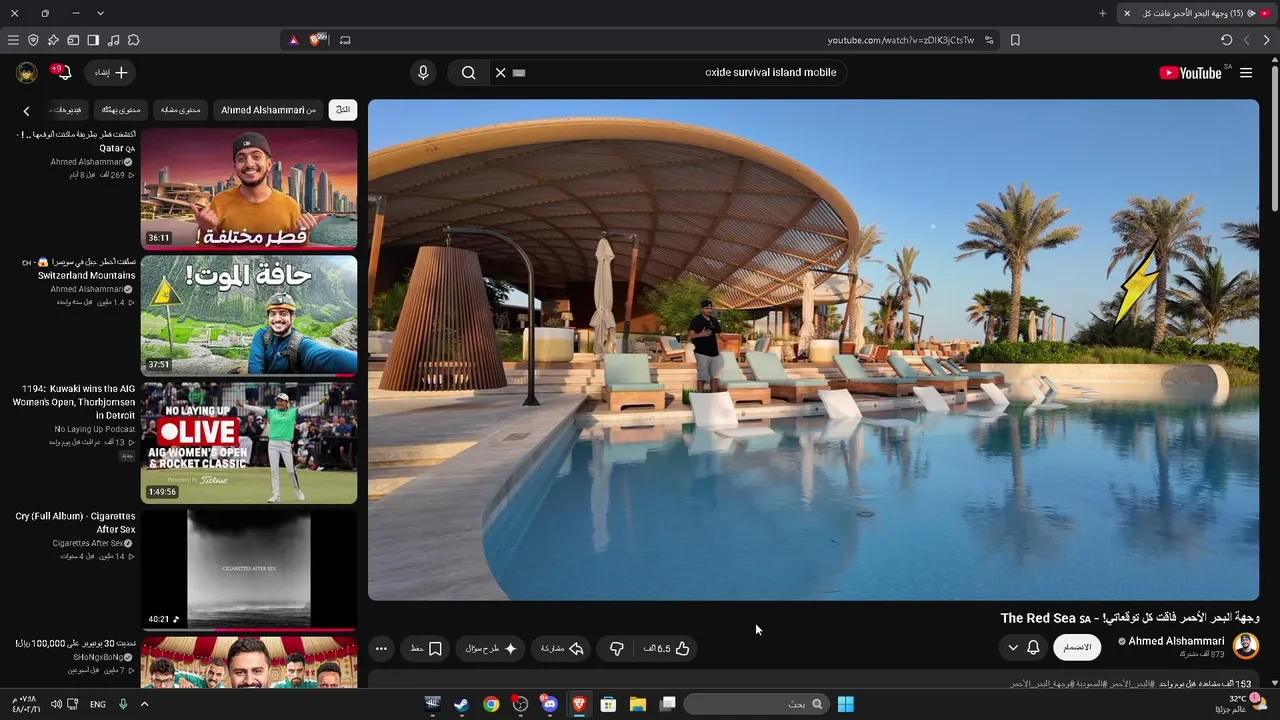
Task: Go to the YouTube home logo
Action: pyautogui.click(x=1190, y=73)
